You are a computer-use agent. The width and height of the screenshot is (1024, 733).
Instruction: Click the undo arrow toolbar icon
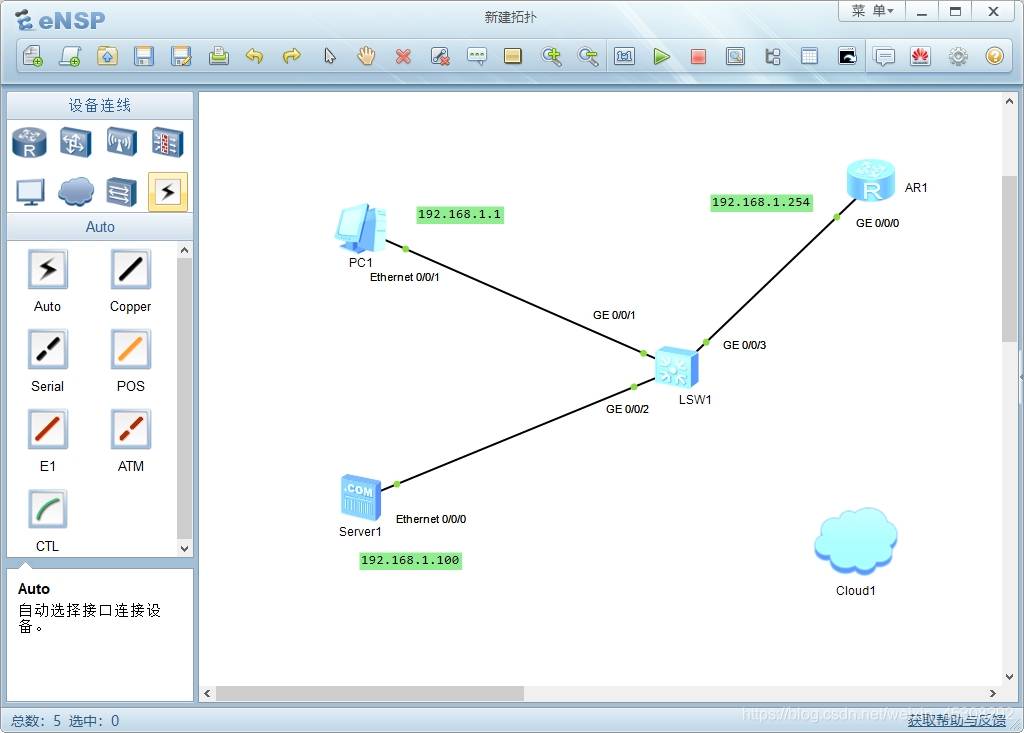(x=255, y=57)
